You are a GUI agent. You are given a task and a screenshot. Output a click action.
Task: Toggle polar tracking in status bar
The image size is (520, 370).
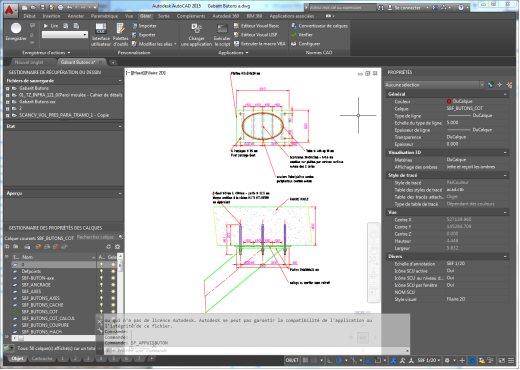[339, 360]
